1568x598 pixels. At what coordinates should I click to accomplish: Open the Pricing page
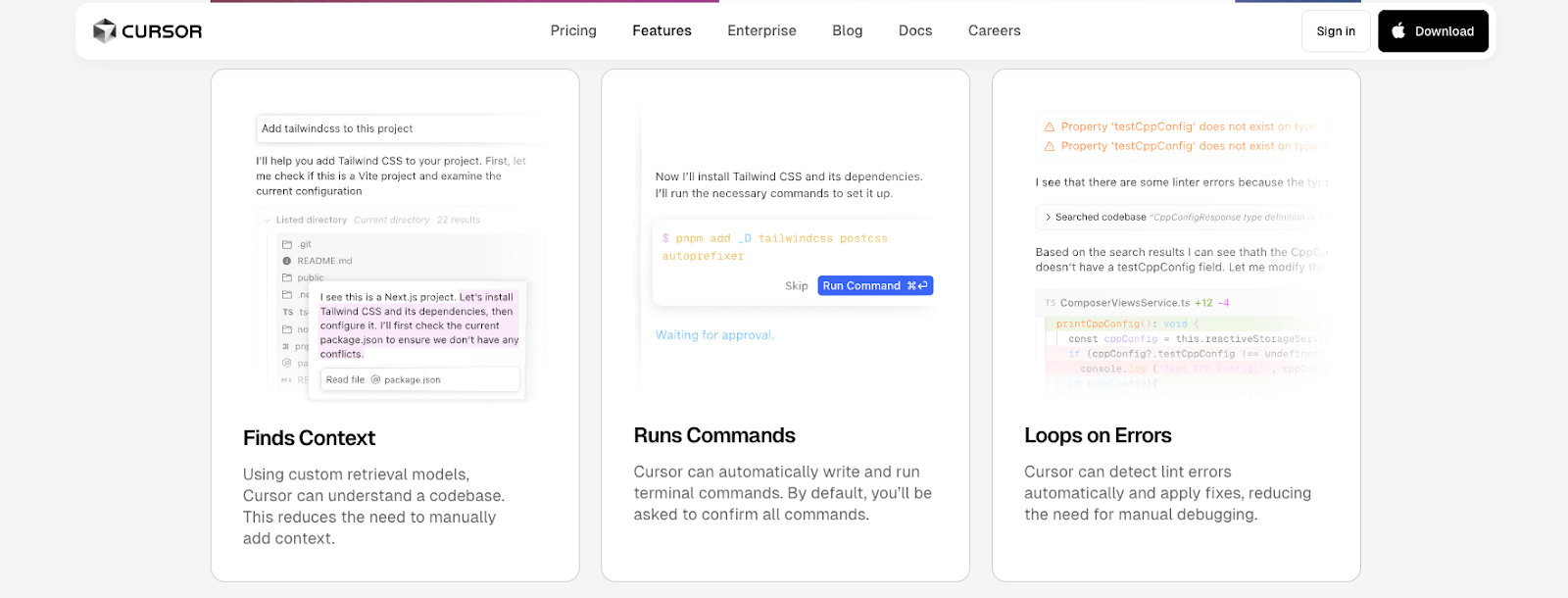click(573, 30)
